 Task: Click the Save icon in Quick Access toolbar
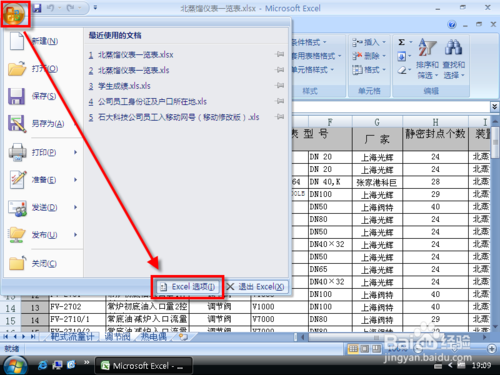click(x=37, y=8)
